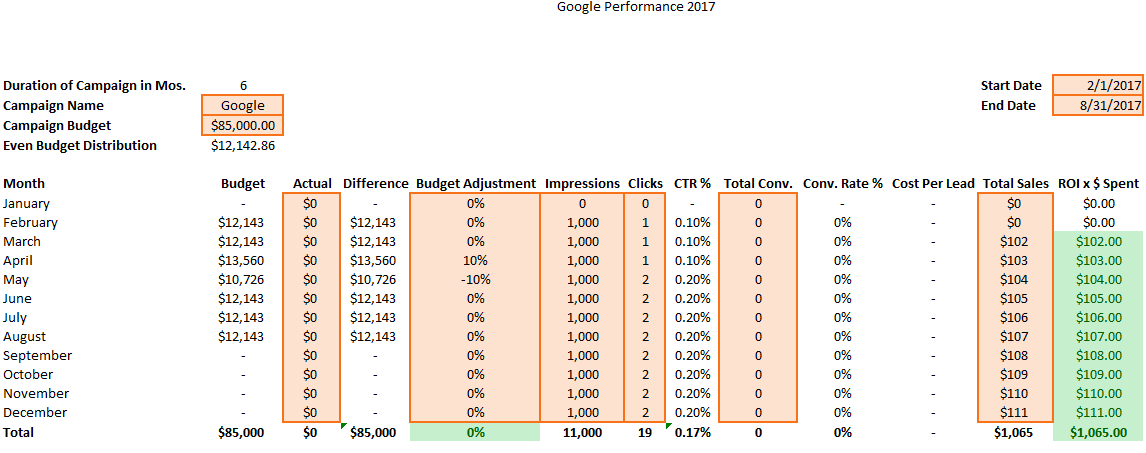Click the Total Impressions 11,000 cell
The width and height of the screenshot is (1146, 453).
pos(582,432)
